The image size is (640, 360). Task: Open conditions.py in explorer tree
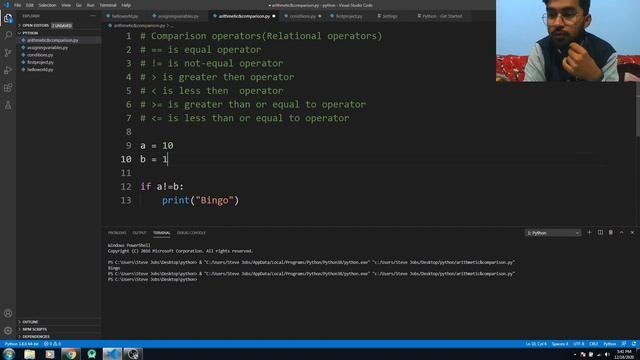pyautogui.click(x=40, y=55)
